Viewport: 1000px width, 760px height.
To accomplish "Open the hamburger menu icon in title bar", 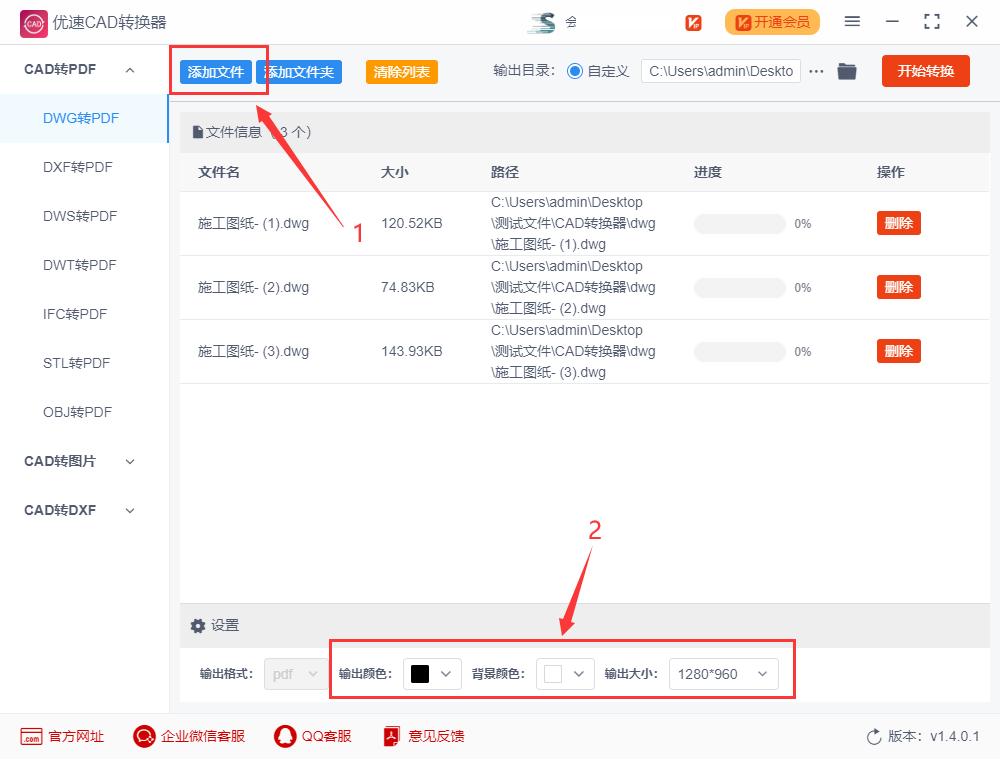I will [853, 21].
